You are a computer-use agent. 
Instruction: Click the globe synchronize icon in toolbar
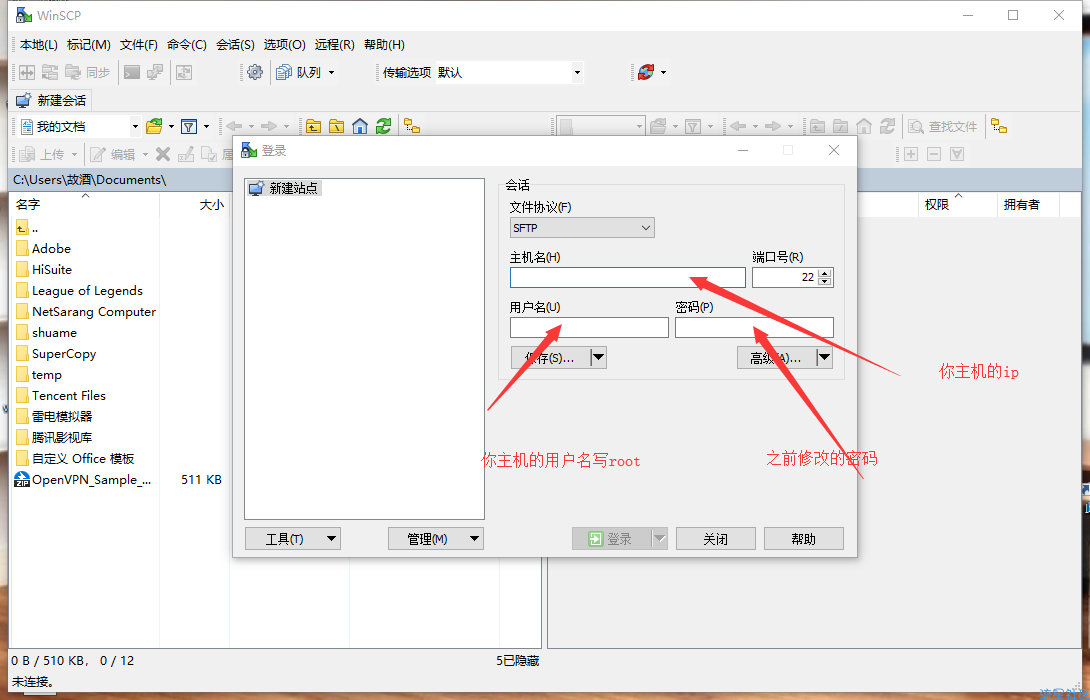(646, 72)
